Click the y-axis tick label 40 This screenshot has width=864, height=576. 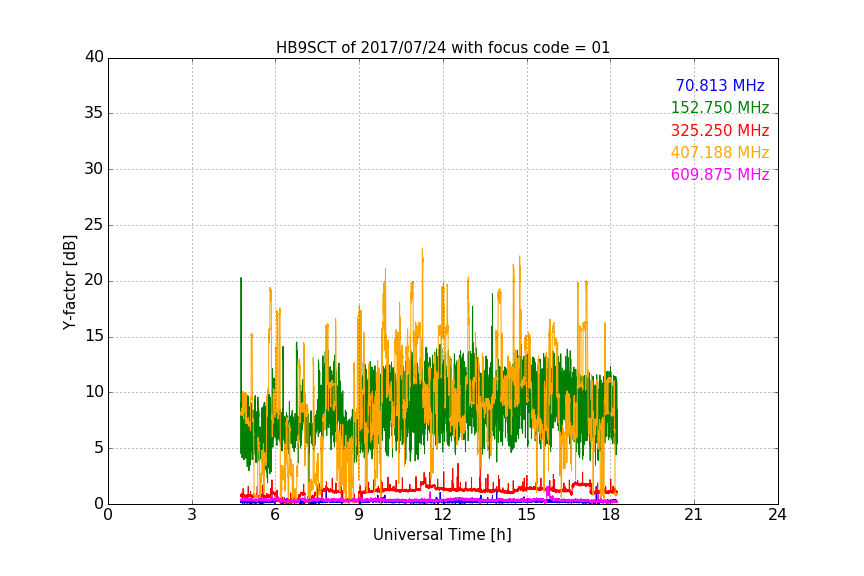[x=94, y=57]
